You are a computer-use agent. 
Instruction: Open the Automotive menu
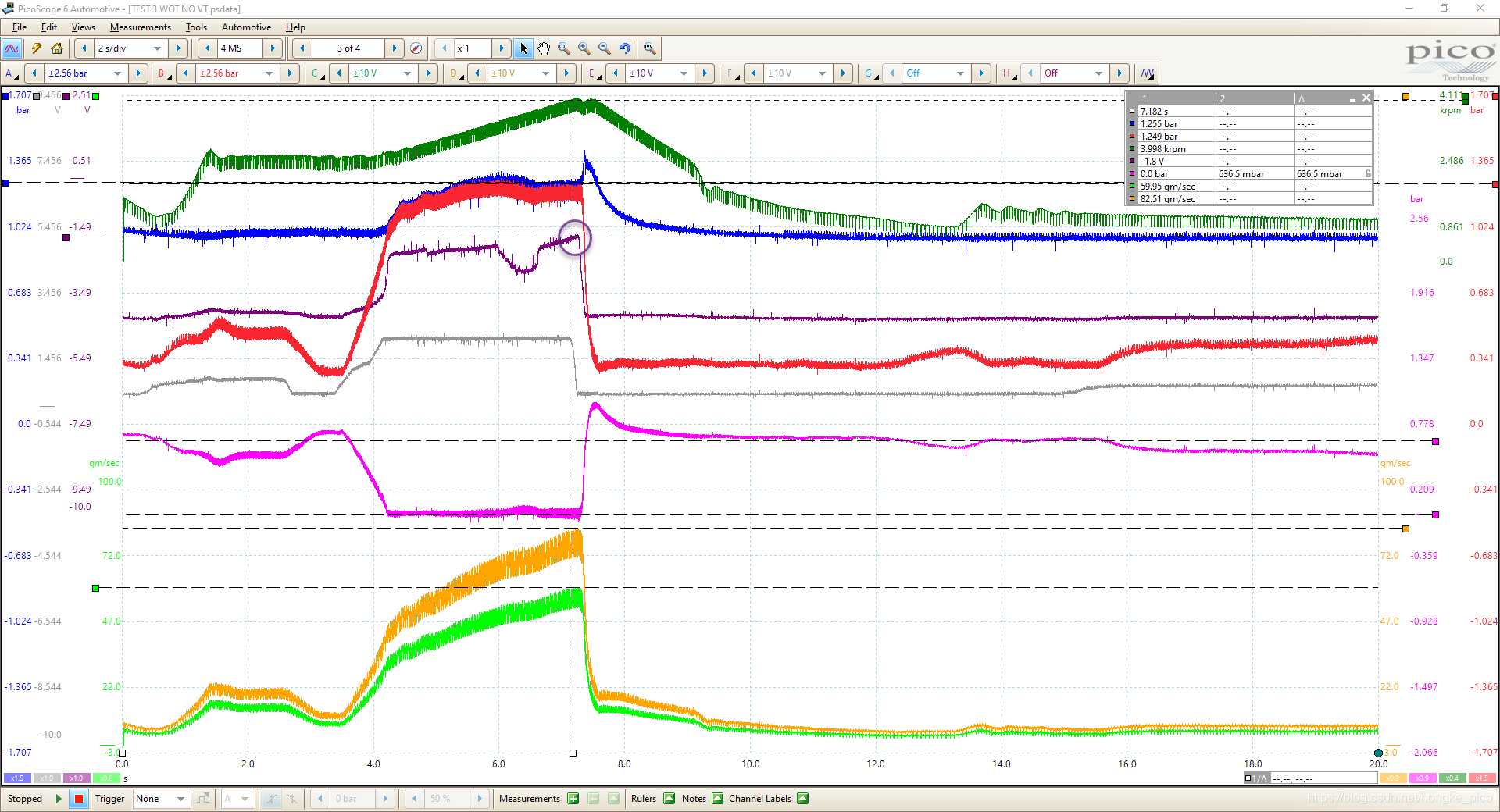pos(246,27)
